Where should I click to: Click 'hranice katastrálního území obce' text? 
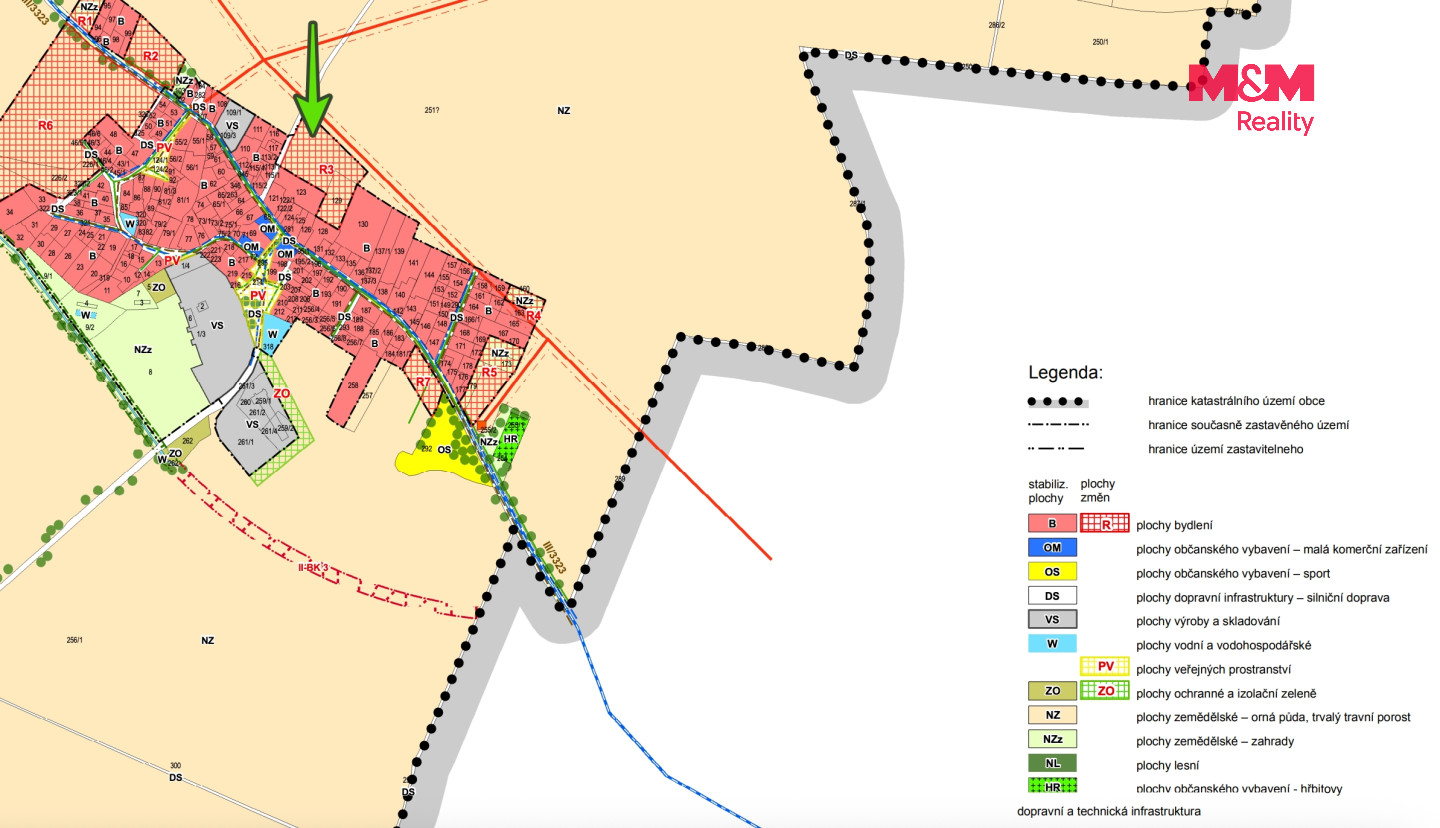click(1237, 401)
